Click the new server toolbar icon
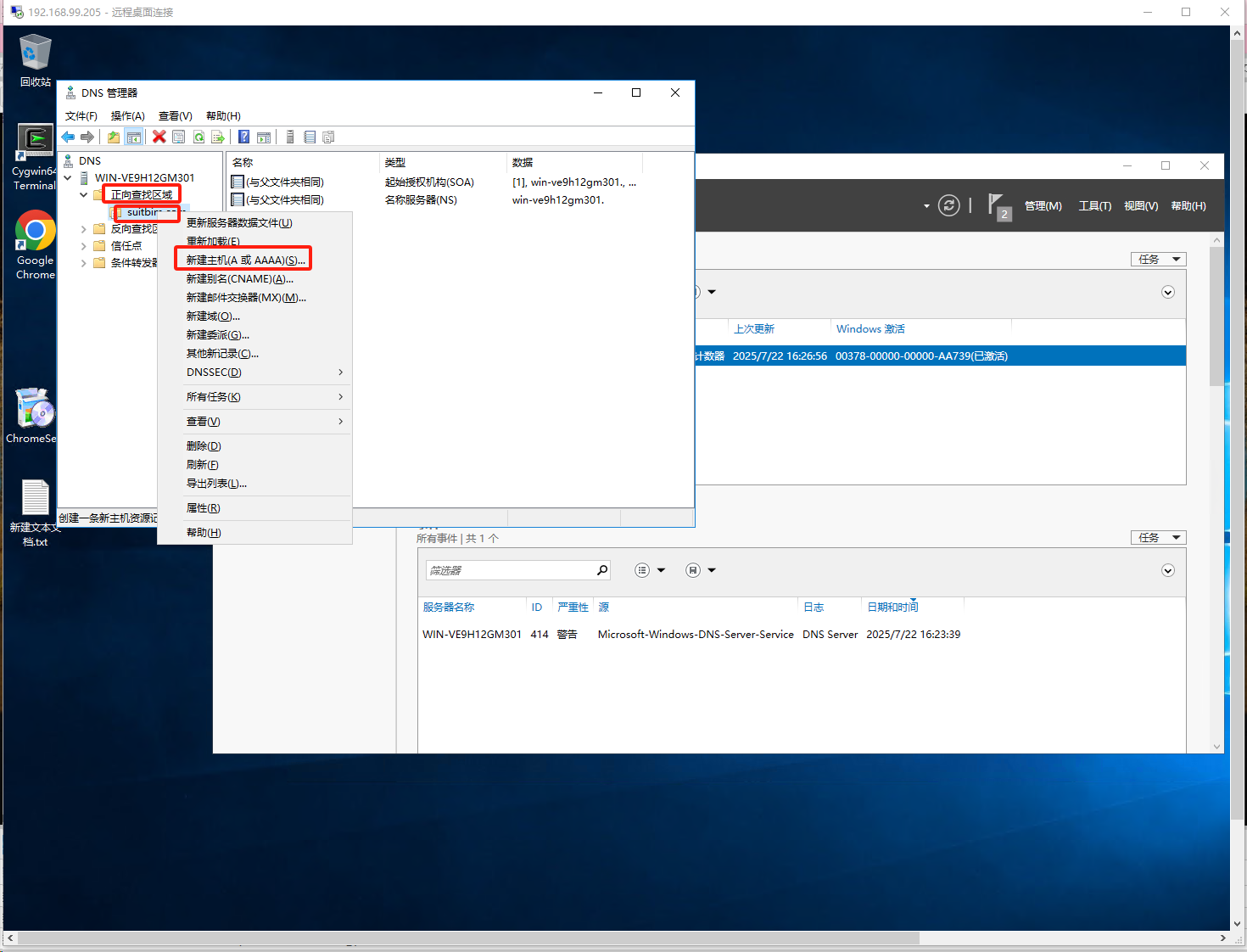The height and width of the screenshot is (952, 1247). 290,137
